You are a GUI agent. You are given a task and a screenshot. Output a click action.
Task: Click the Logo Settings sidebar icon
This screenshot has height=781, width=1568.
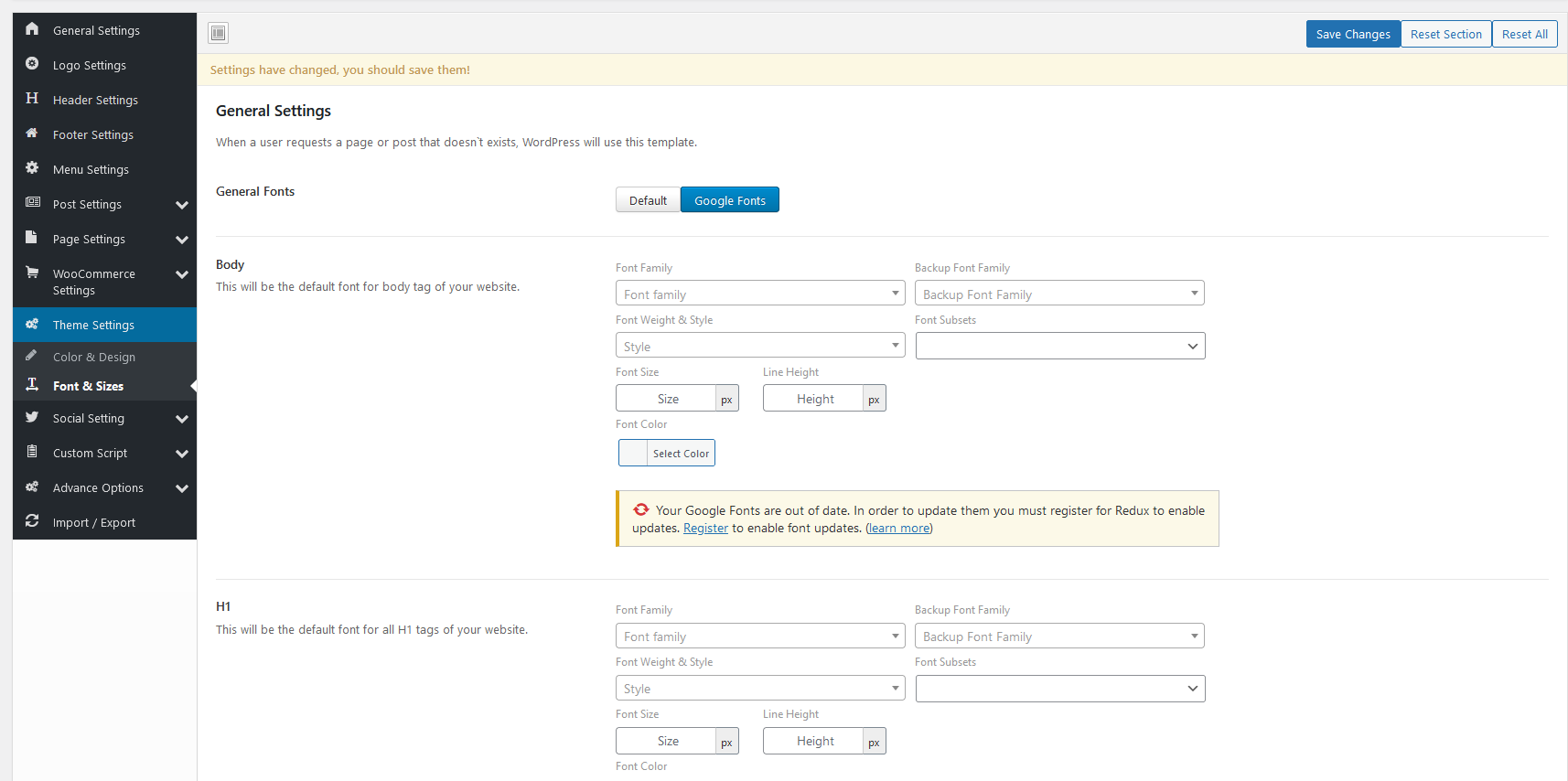pyautogui.click(x=32, y=64)
